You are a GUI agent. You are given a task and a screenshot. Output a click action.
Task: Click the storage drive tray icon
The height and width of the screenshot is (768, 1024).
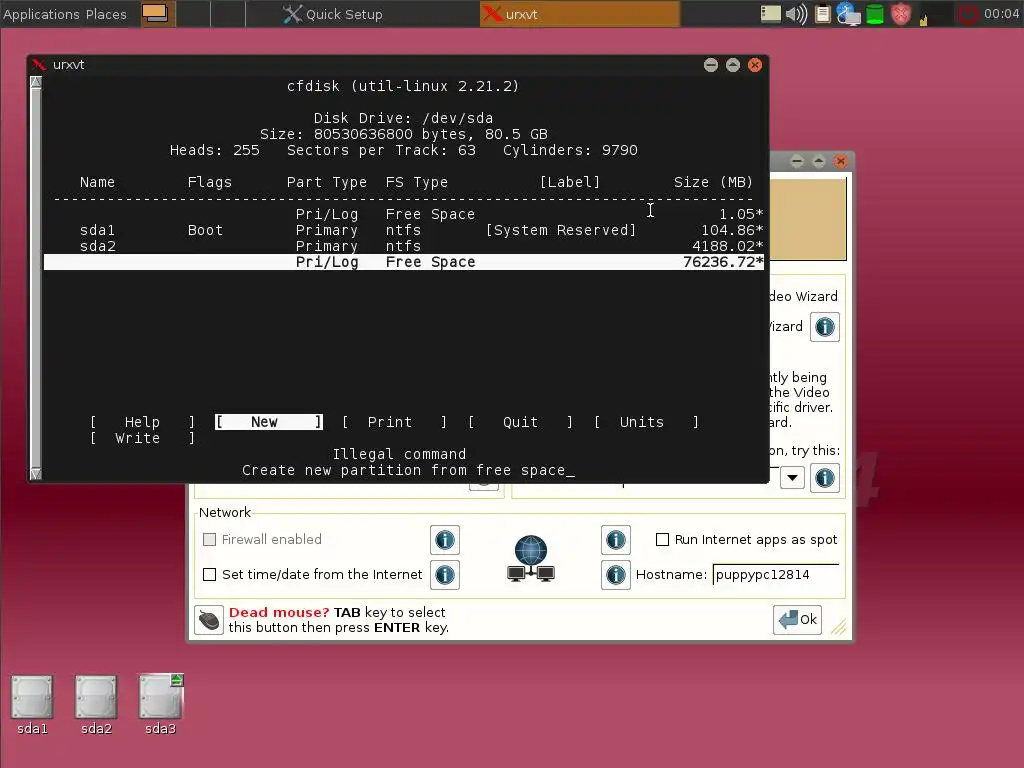(771, 13)
